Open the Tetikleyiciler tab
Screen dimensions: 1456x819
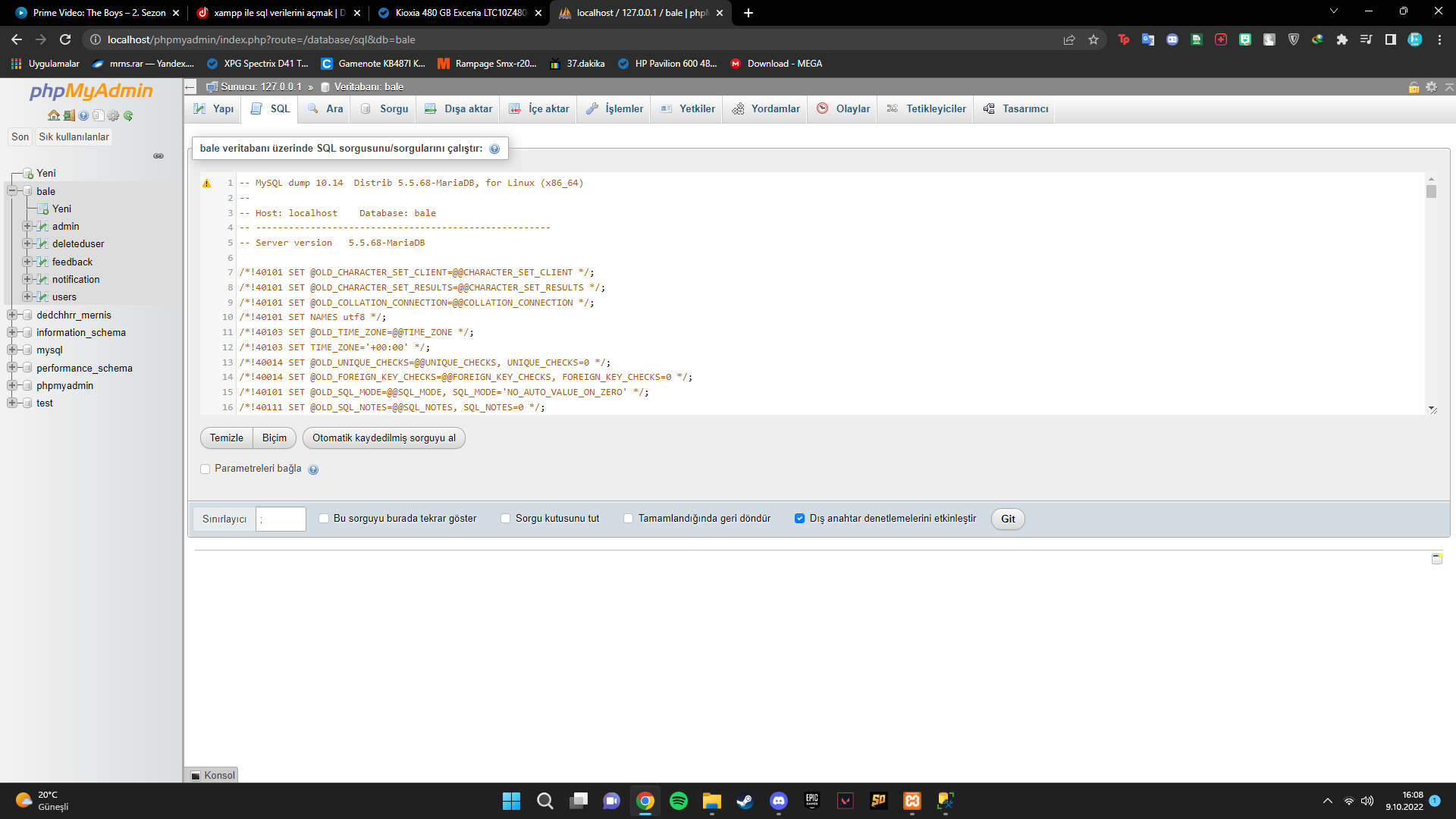(x=926, y=109)
